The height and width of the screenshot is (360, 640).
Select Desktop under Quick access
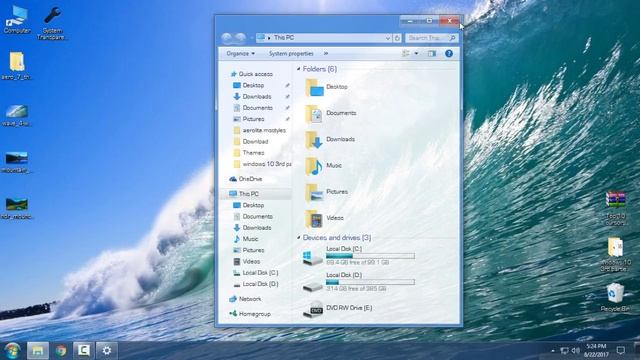point(249,85)
